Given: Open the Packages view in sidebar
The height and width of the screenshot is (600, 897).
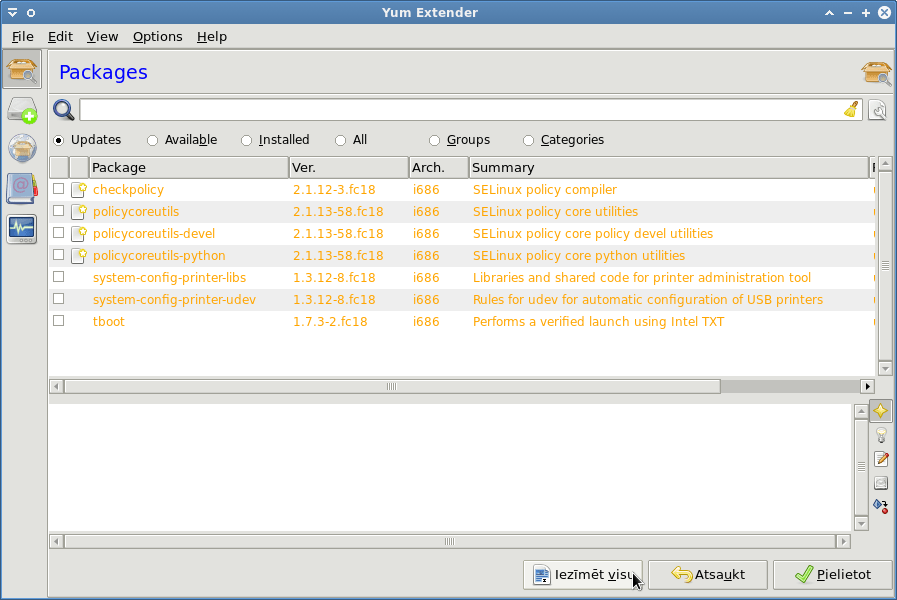Looking at the screenshot, I should pos(22,70).
